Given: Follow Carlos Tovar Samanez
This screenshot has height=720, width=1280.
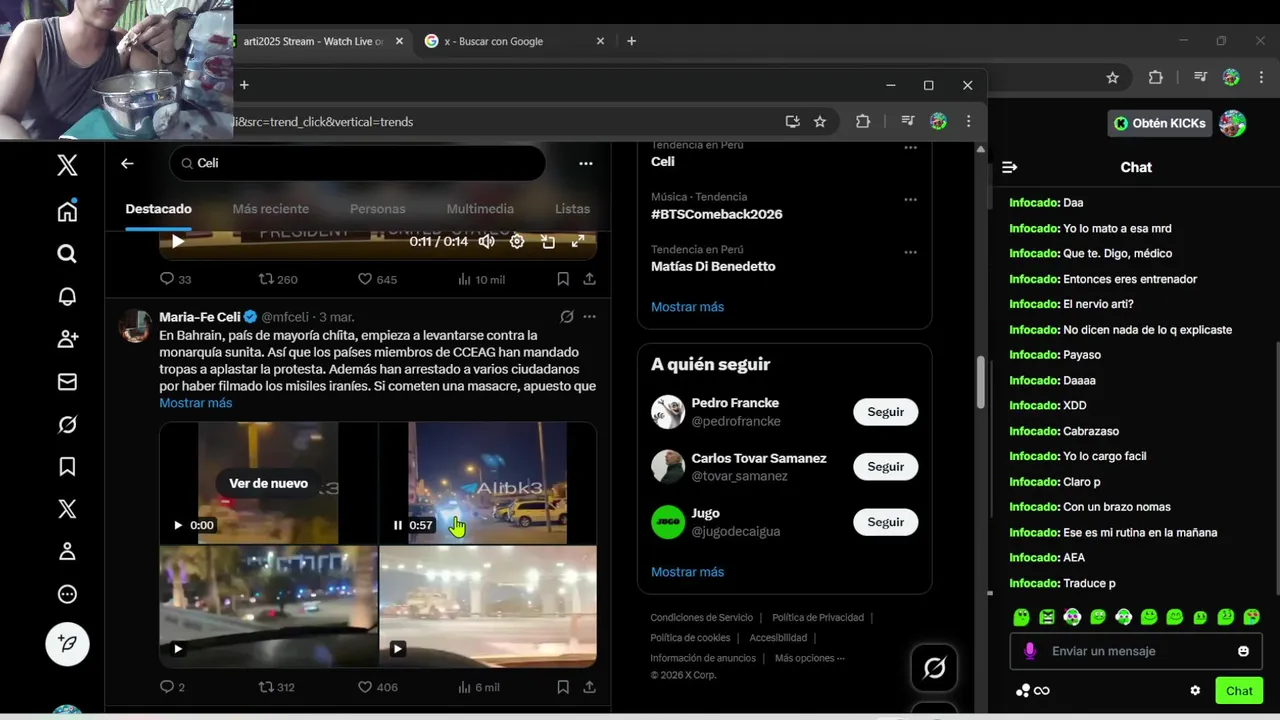Looking at the screenshot, I should click(x=885, y=467).
